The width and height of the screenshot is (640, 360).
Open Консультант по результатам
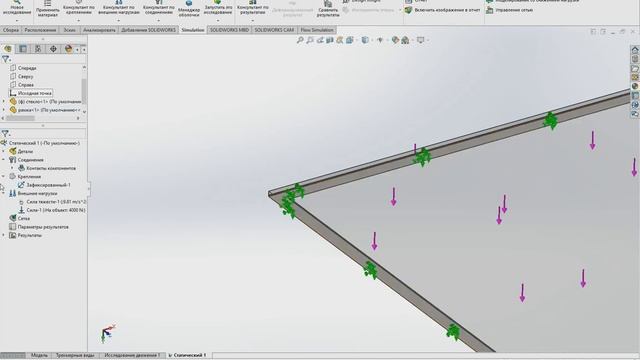[252, 8]
